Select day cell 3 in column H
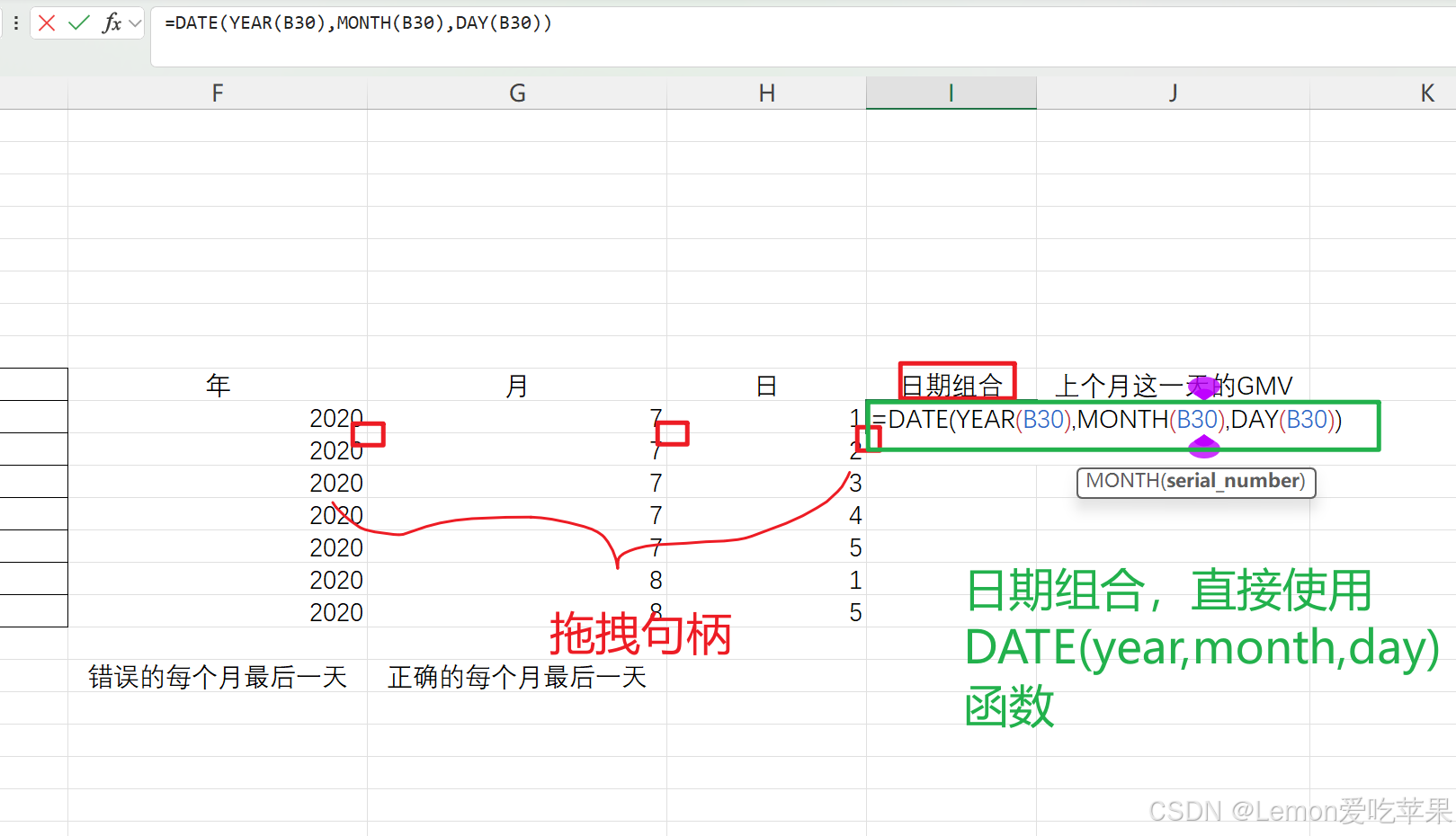This screenshot has width=1456, height=836. click(x=766, y=482)
